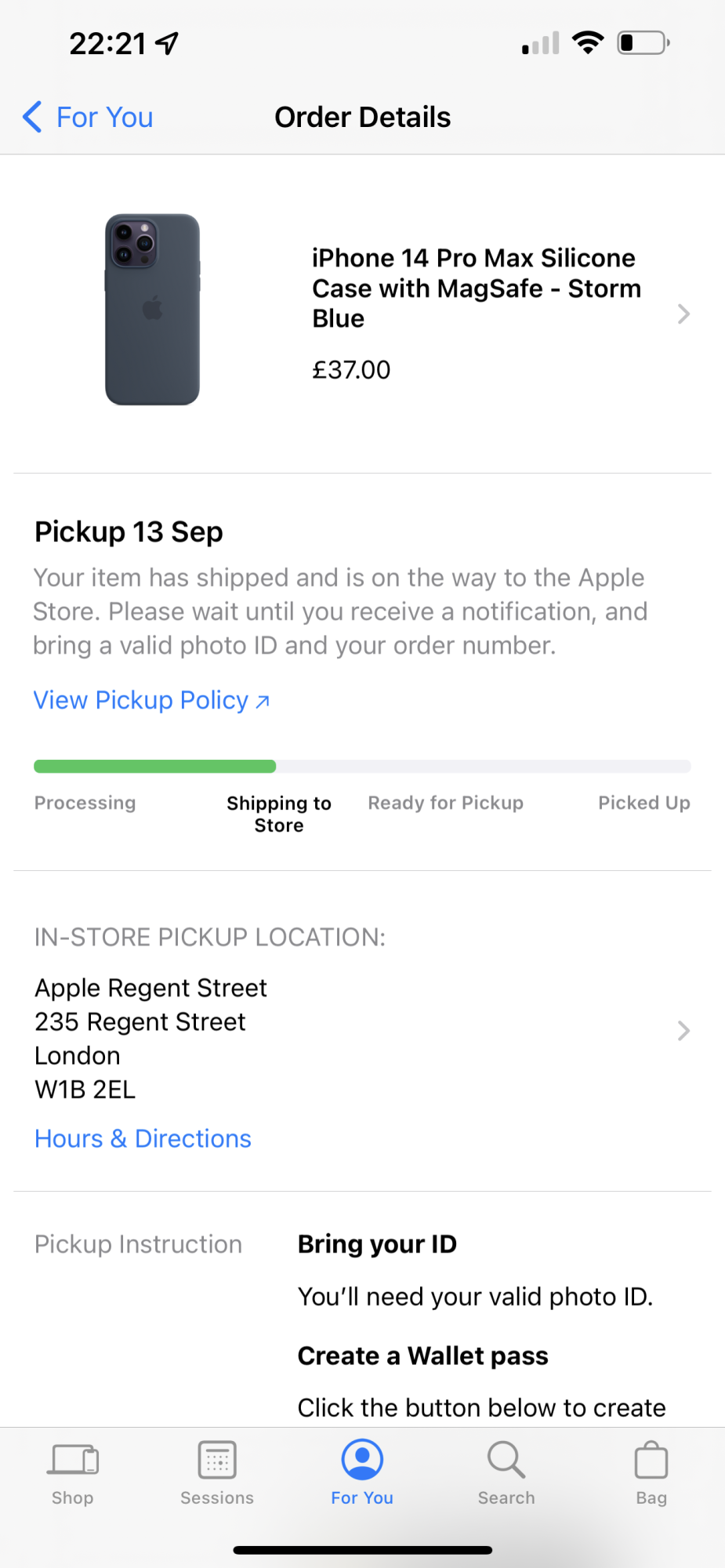Tap the battery status icon

[x=643, y=42]
